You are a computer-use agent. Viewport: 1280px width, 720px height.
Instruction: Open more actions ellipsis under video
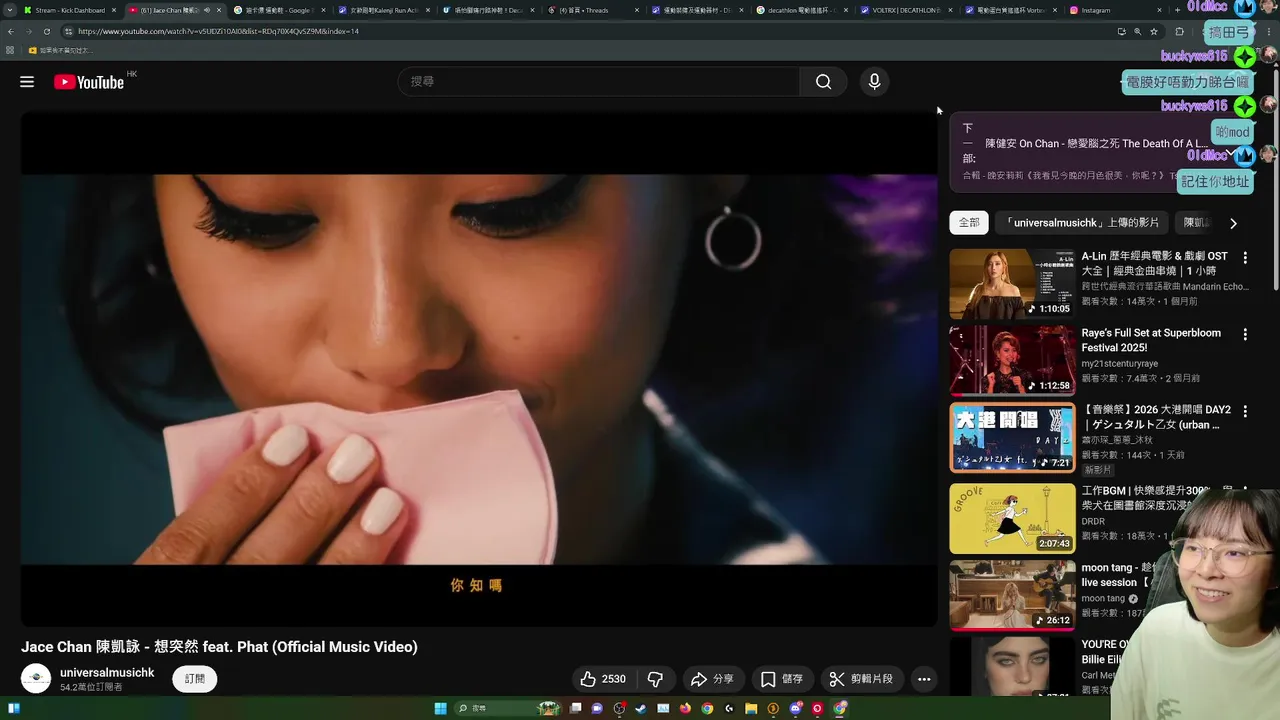click(924, 679)
